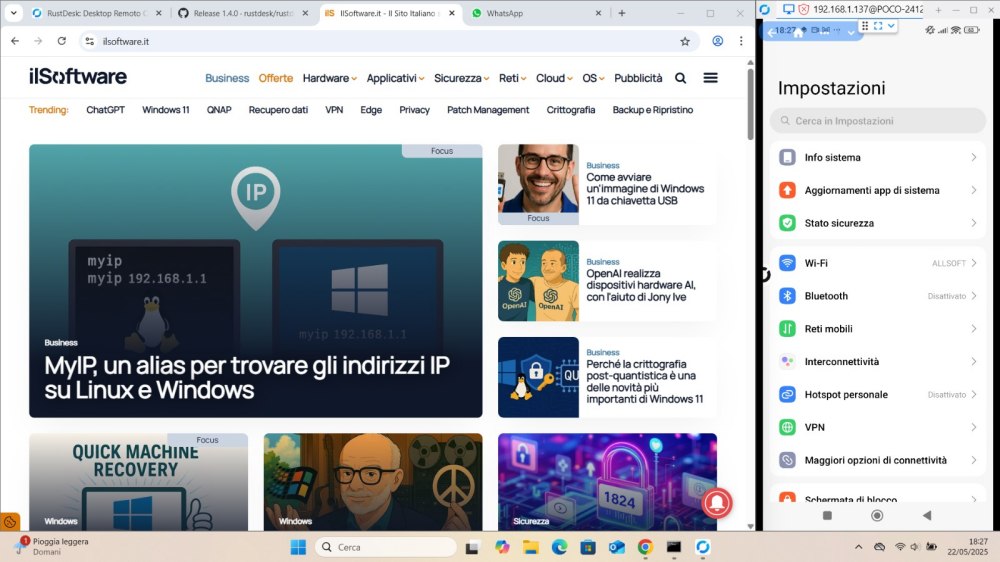Open Windows 11 trending link
The image size is (1000, 562).
(x=166, y=110)
